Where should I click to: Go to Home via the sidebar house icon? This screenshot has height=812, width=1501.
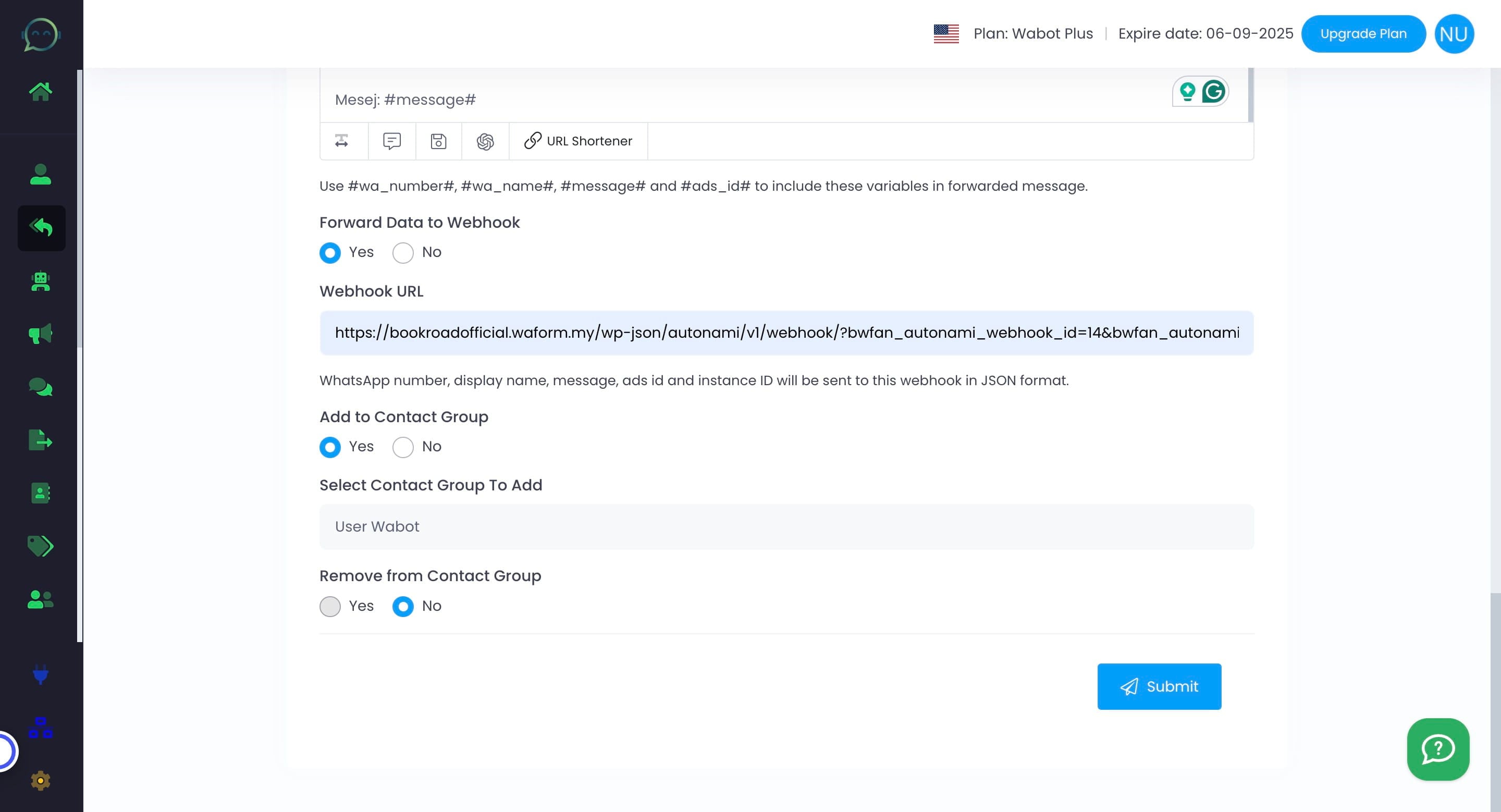[41, 90]
